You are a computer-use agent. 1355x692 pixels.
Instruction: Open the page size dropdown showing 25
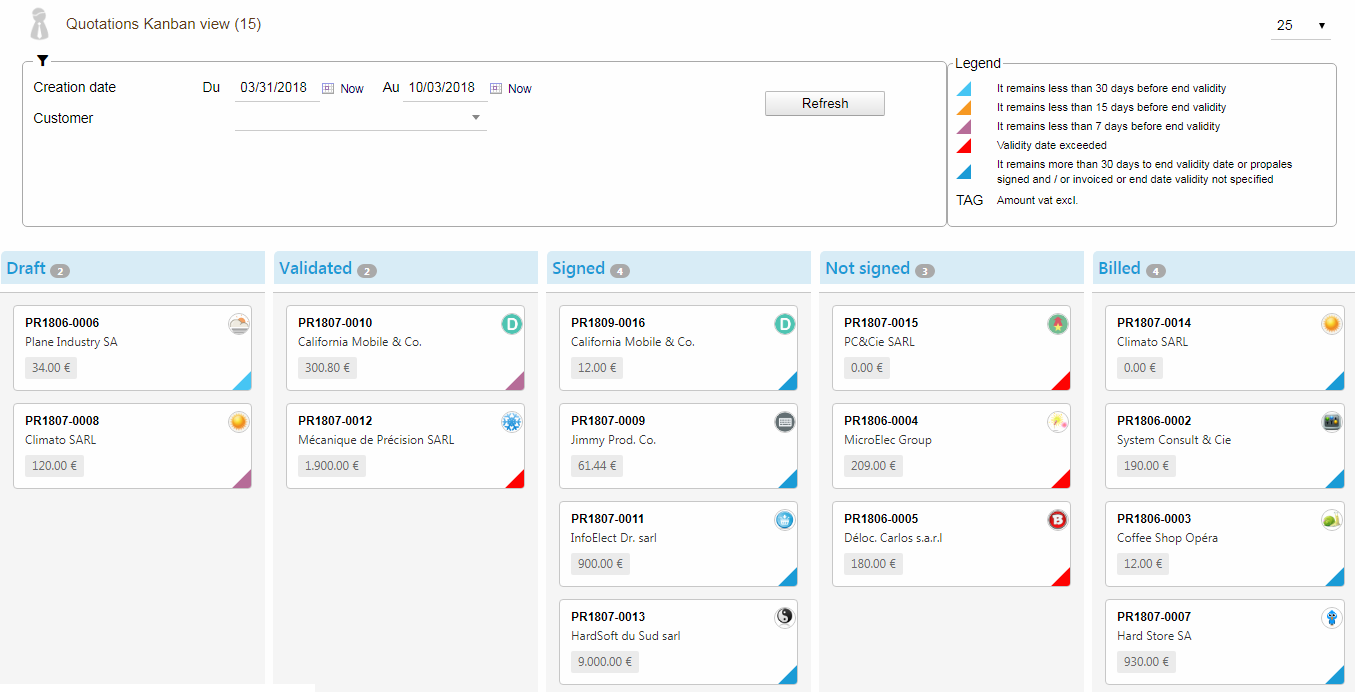click(x=1300, y=26)
